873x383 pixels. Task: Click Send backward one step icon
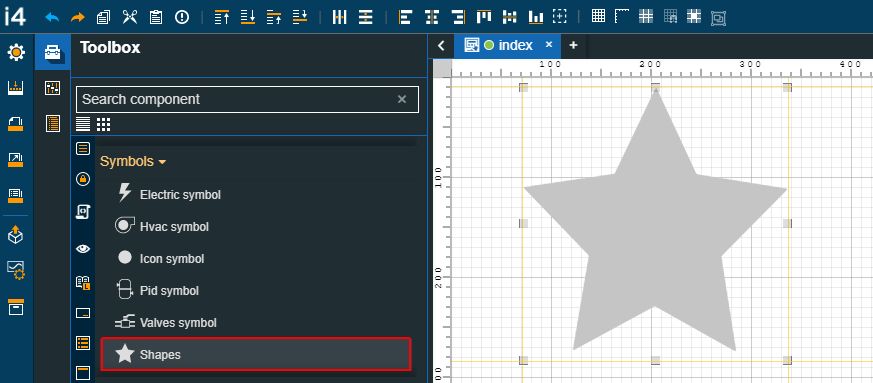pos(300,17)
